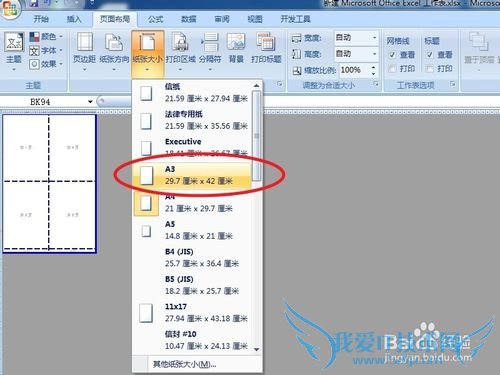Viewport: 500px width, 375px height.
Task: Switch to the 数据 tab
Action: point(189,19)
